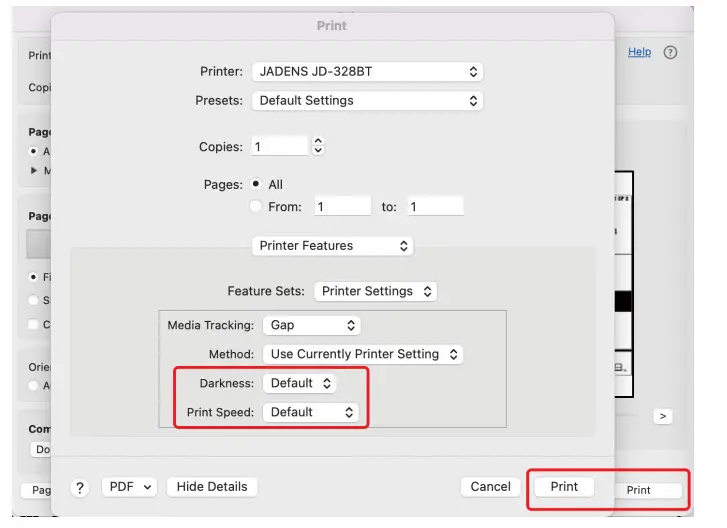This screenshot has width=727, height=528.
Task: Click the From page number field
Action: pyautogui.click(x=343, y=206)
